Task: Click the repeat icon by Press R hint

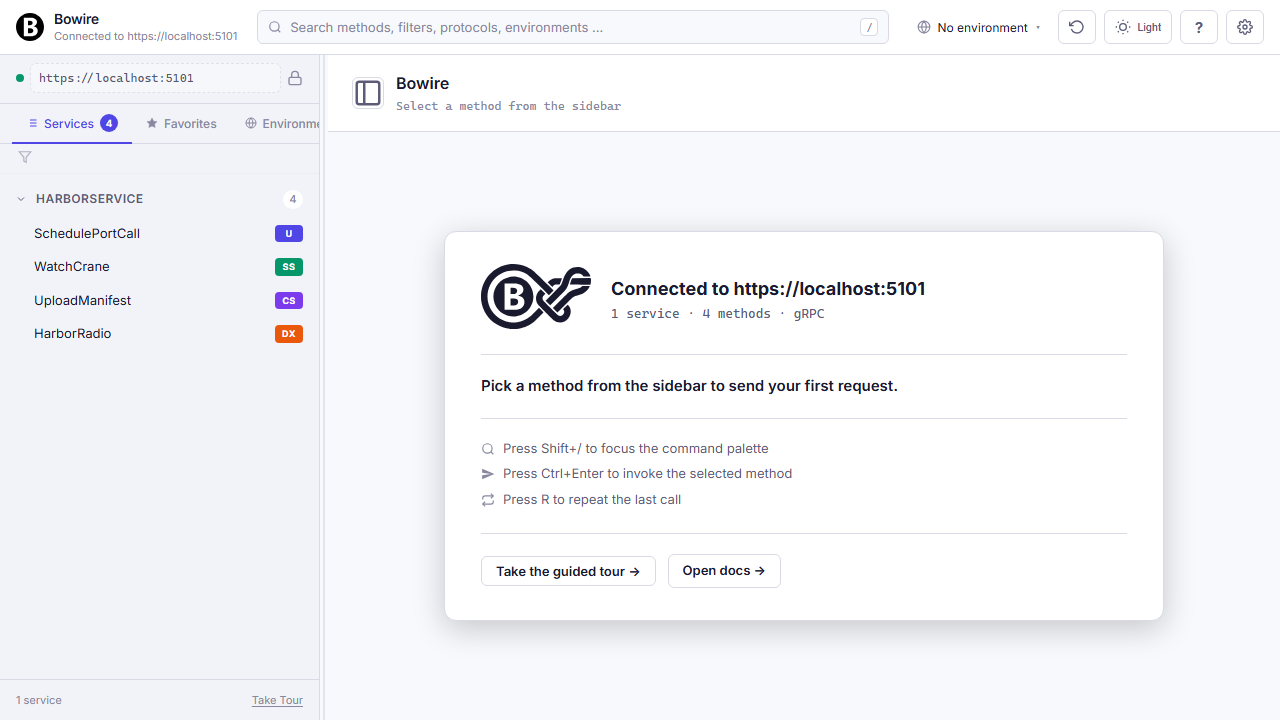Action: 488,500
